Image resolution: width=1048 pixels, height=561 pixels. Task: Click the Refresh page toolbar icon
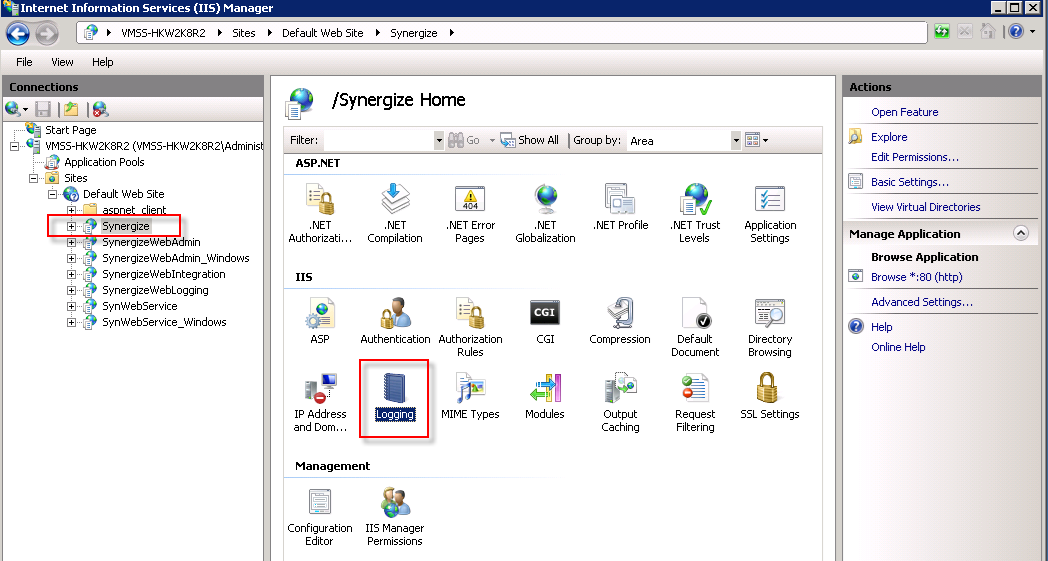942,31
